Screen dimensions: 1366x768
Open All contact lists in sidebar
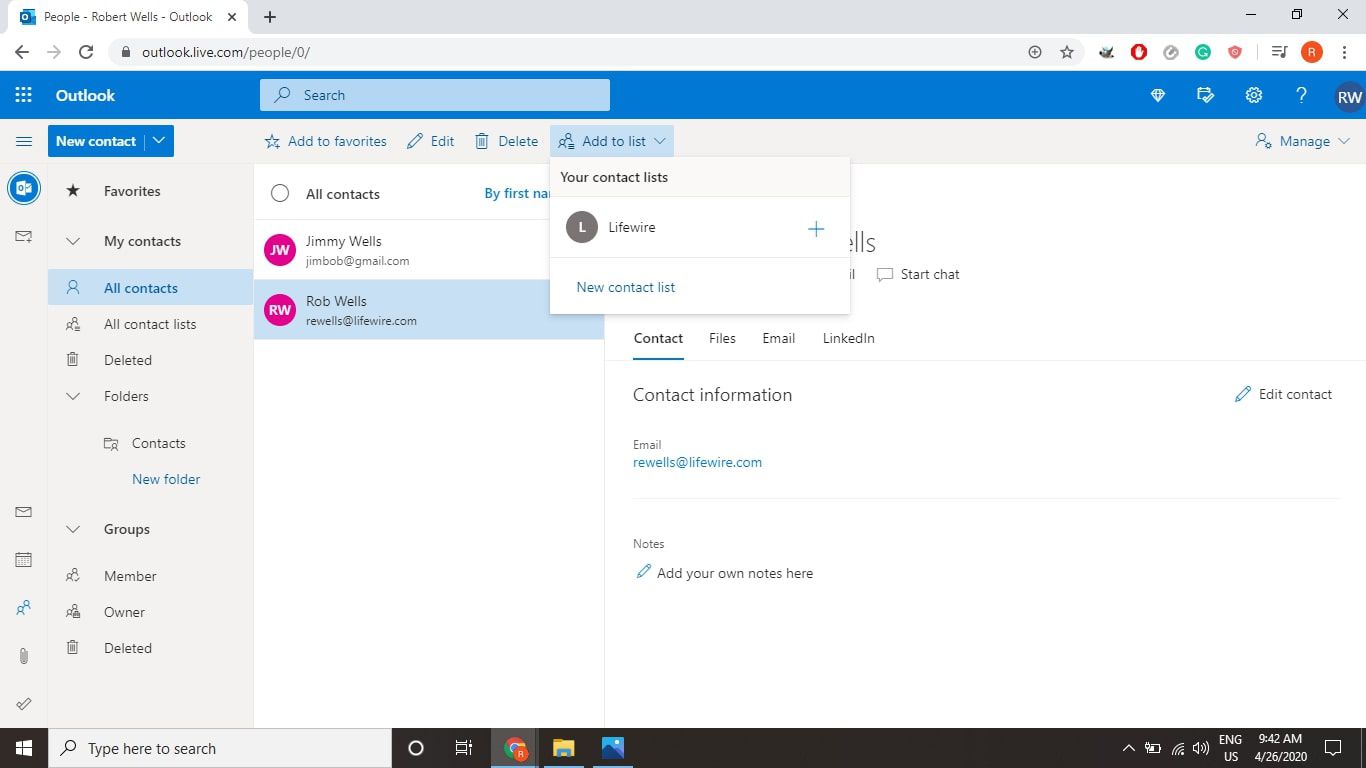point(150,324)
